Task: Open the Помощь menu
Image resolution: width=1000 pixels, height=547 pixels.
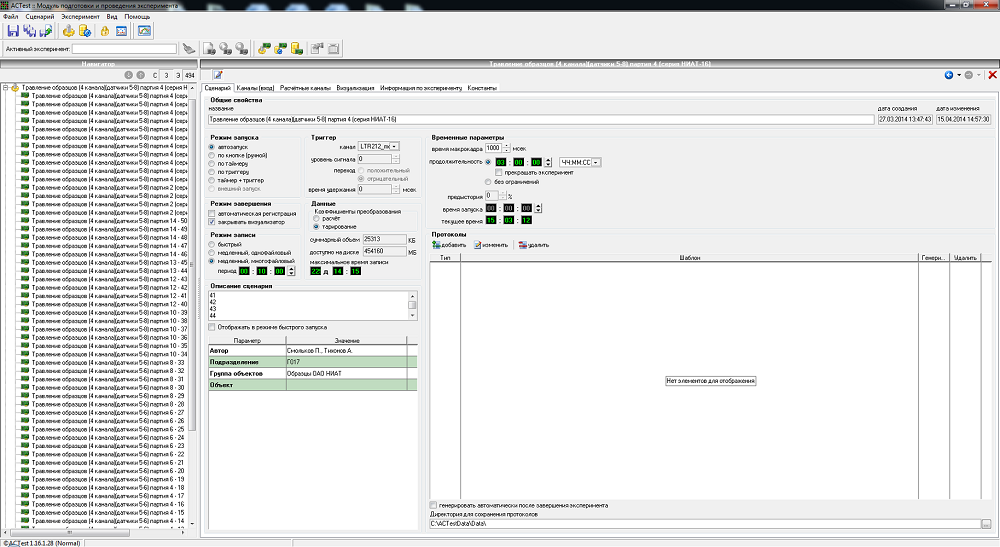Action: (136, 17)
